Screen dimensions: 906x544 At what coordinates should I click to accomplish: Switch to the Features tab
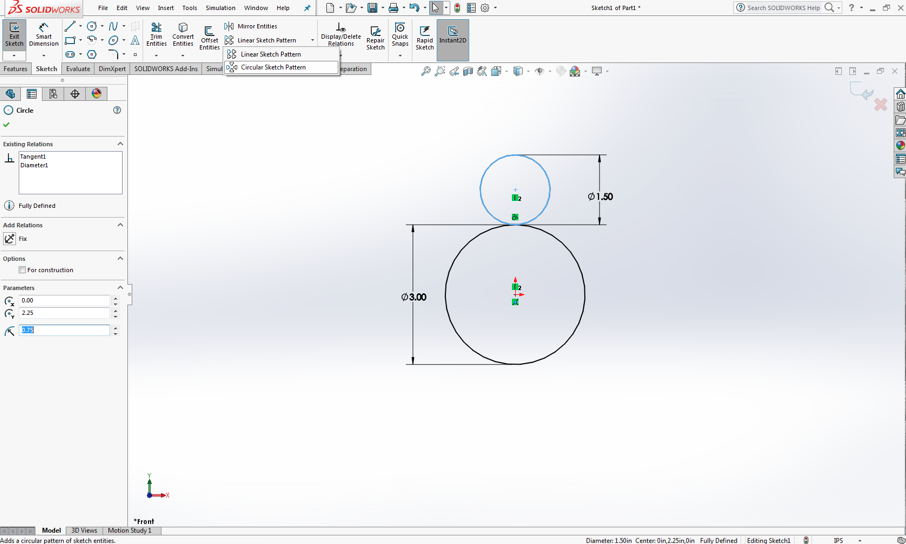pyautogui.click(x=15, y=68)
